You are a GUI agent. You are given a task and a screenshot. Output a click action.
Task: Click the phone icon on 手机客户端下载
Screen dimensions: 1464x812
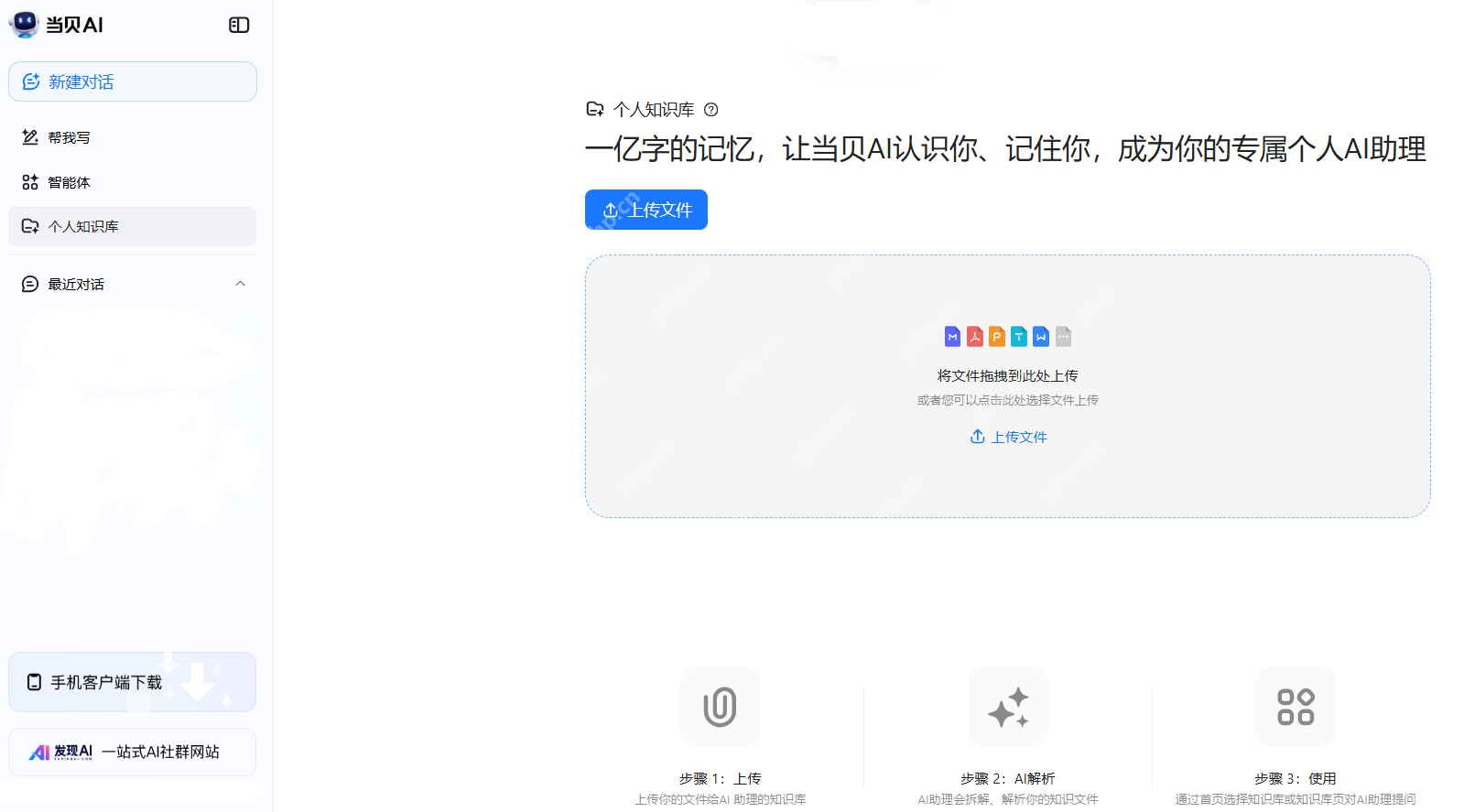coord(35,682)
